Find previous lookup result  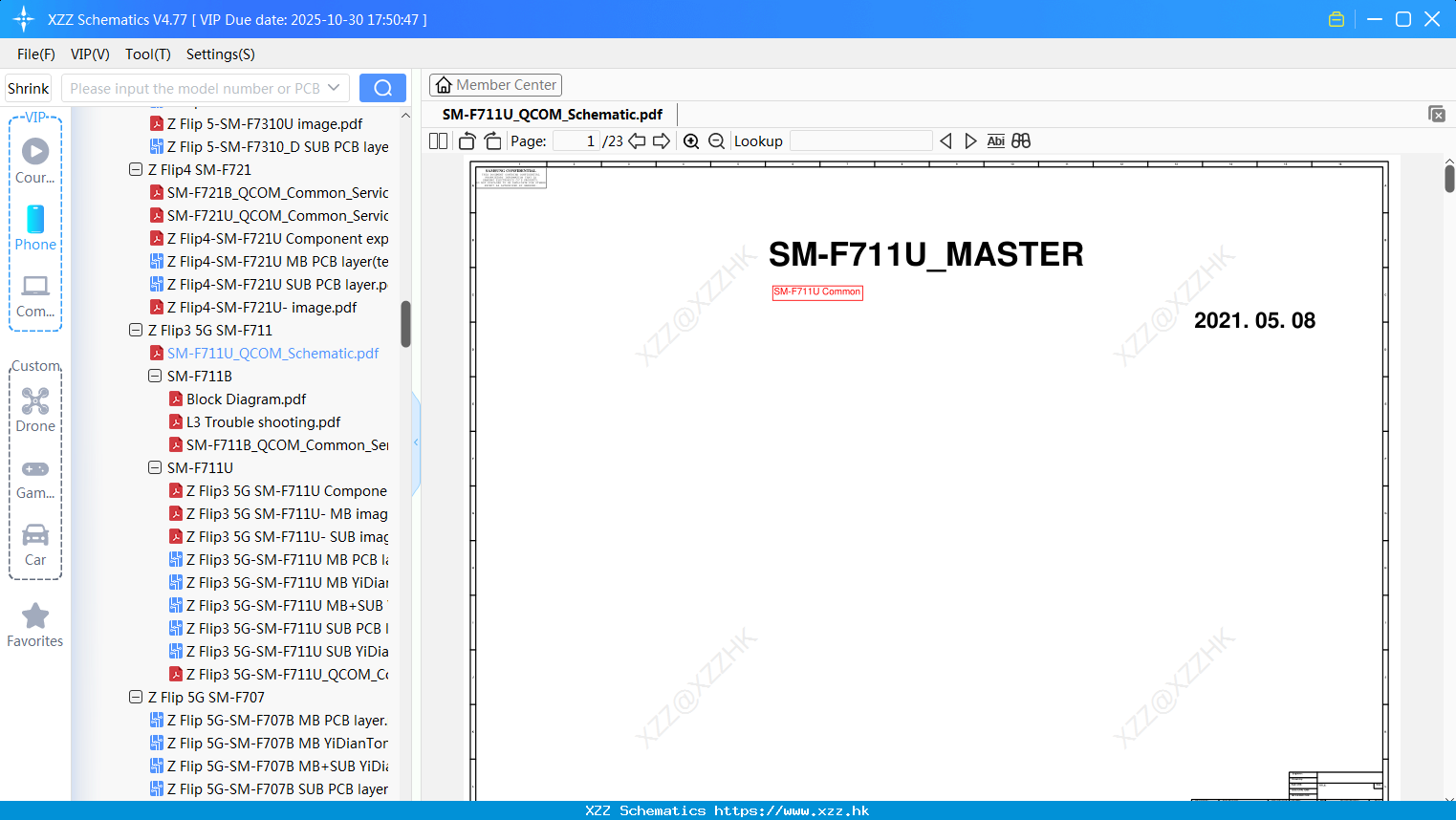tap(945, 141)
